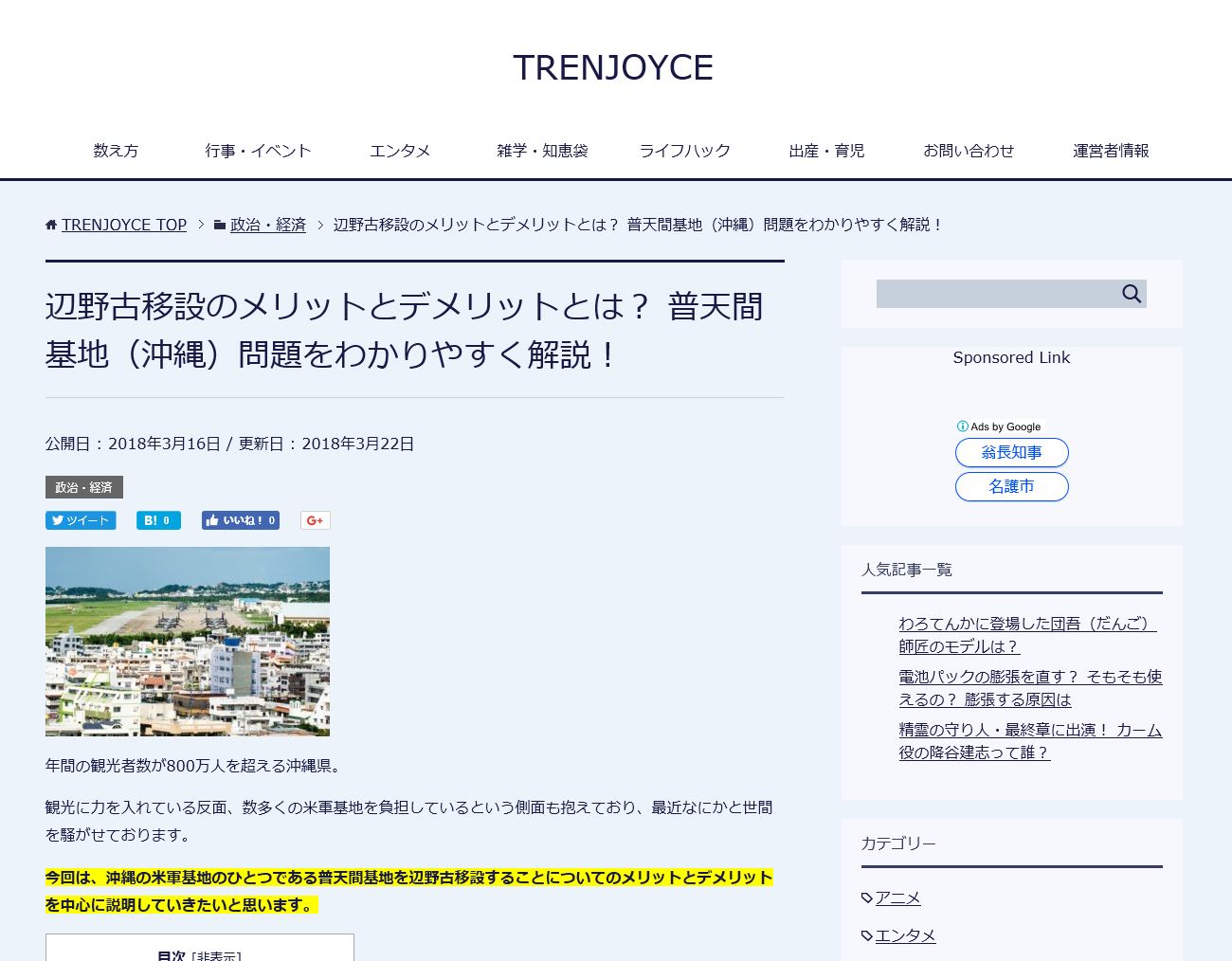Viewport: 1232px width, 961px height.
Task: Click the カテゴリー heading
Action: 898,843
